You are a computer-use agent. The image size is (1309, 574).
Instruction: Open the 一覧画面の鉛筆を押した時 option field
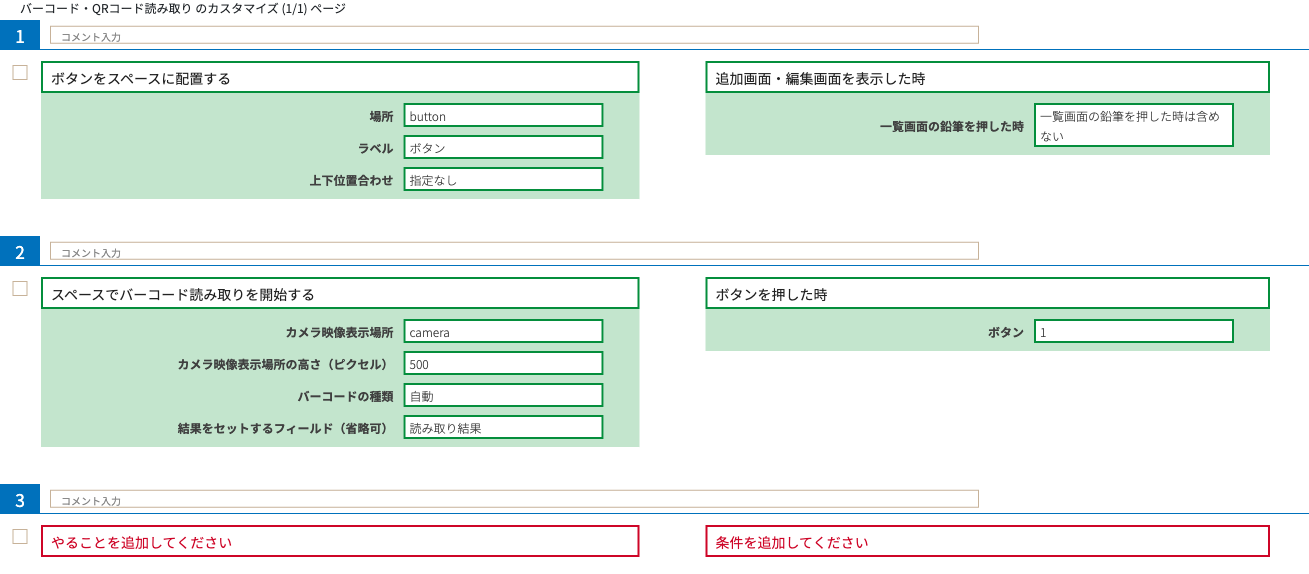[x=1133, y=126]
